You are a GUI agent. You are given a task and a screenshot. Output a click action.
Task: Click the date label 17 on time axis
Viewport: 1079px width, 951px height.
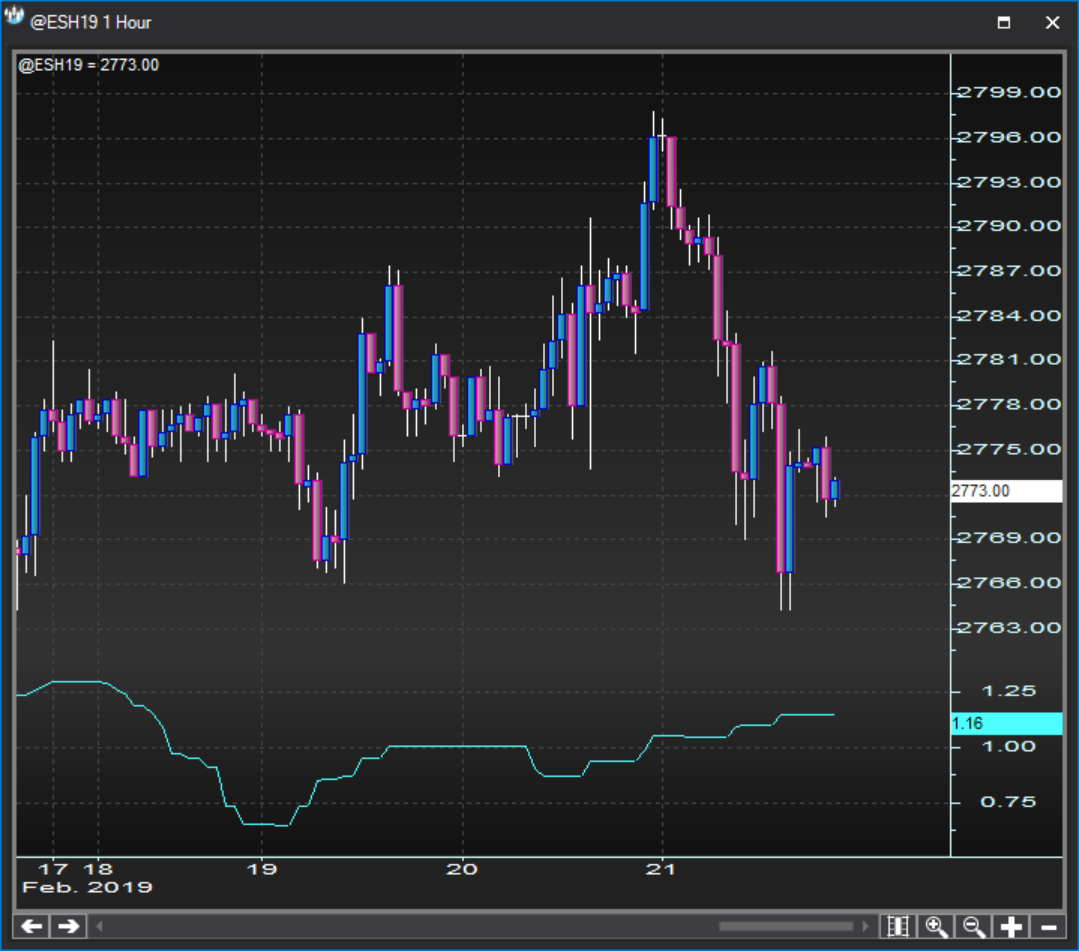tap(53, 869)
